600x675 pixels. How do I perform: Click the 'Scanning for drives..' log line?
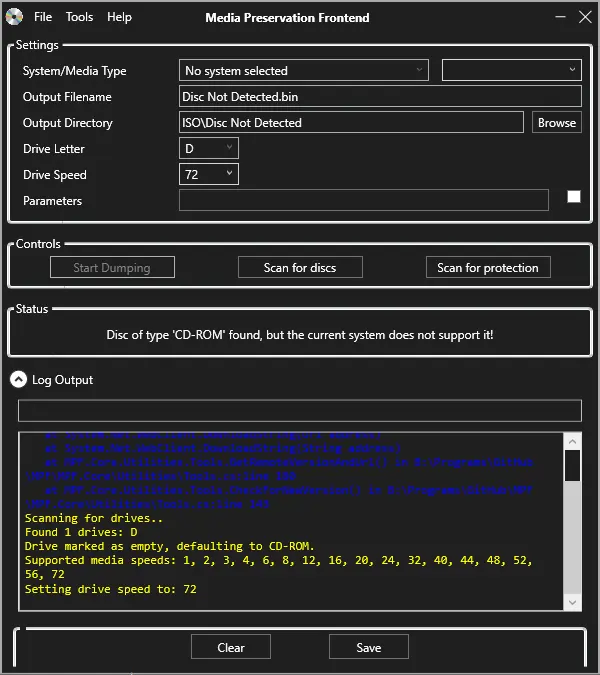point(94,518)
